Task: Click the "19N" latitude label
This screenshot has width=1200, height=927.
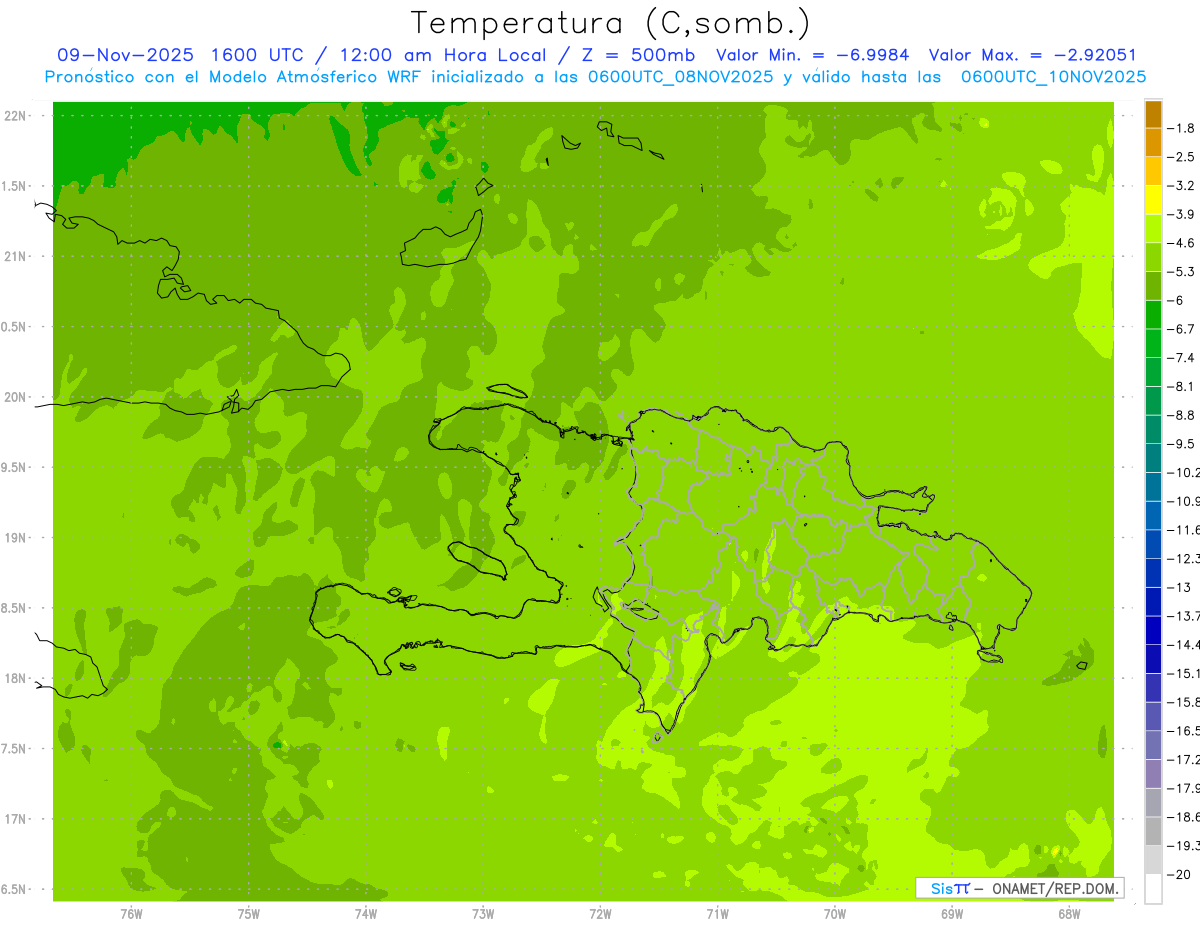Action: coord(14,538)
